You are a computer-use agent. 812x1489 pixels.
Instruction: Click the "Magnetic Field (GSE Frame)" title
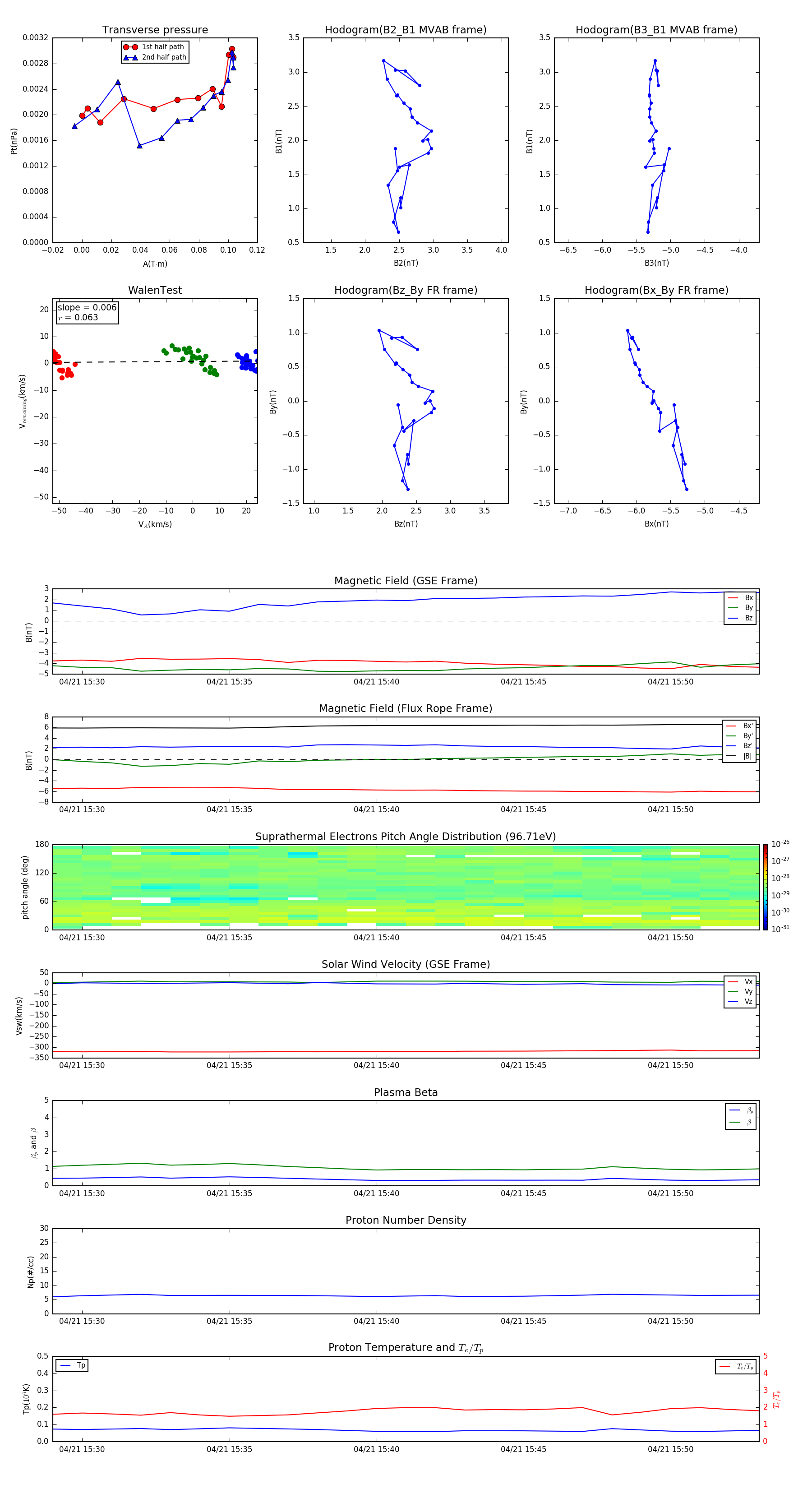[406, 581]
